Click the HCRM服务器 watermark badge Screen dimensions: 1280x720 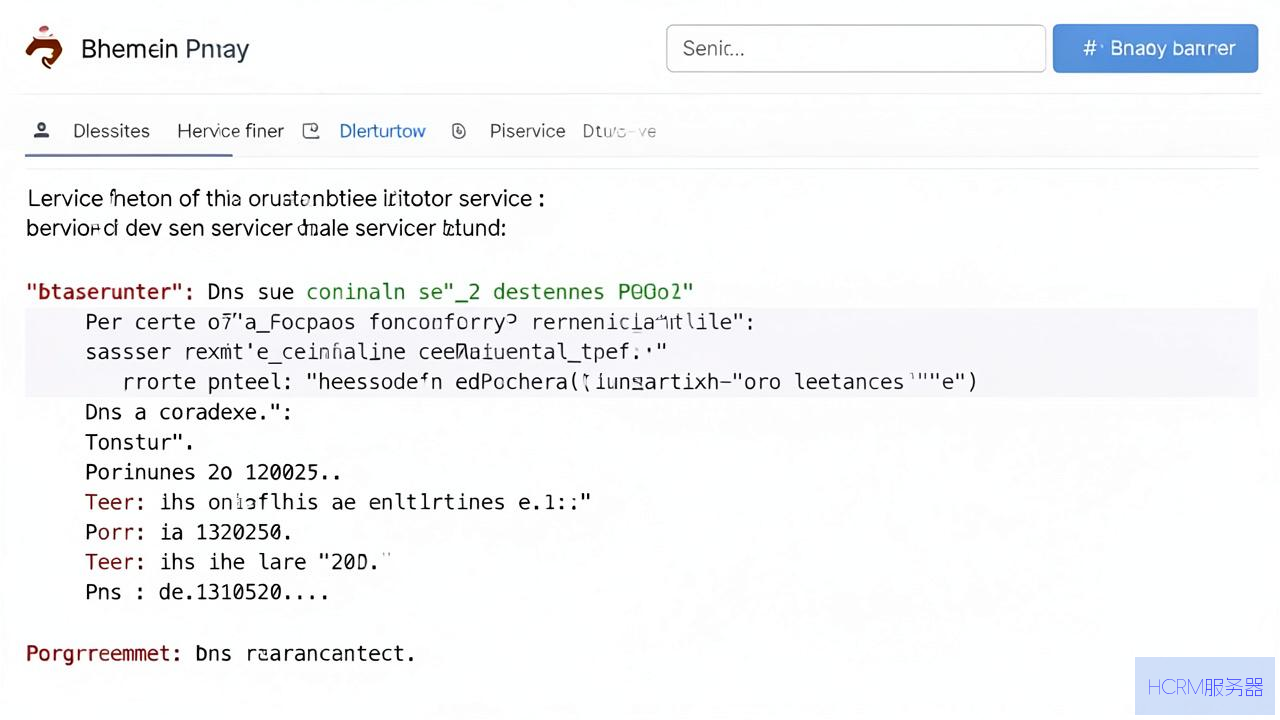[x=1205, y=686]
